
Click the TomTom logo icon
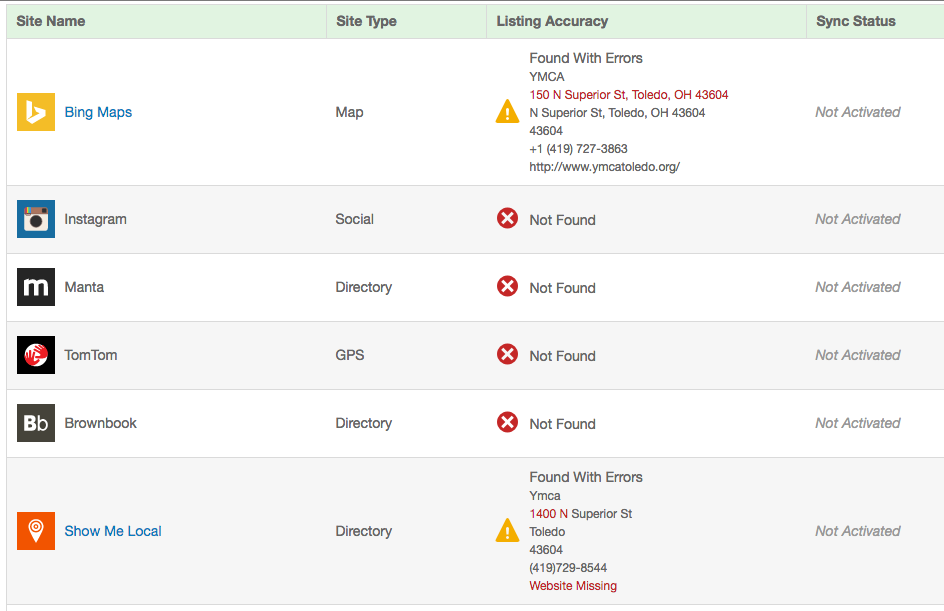click(x=36, y=355)
